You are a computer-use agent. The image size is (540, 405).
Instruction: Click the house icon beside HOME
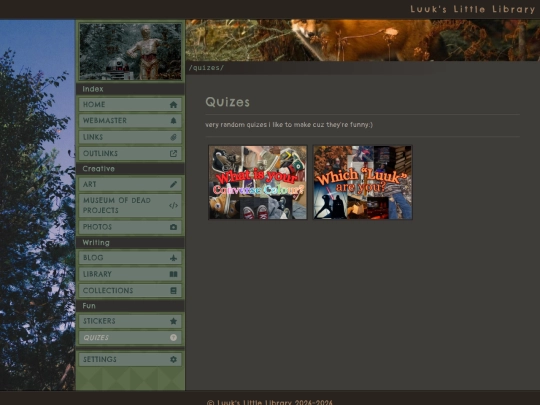[x=173, y=104]
